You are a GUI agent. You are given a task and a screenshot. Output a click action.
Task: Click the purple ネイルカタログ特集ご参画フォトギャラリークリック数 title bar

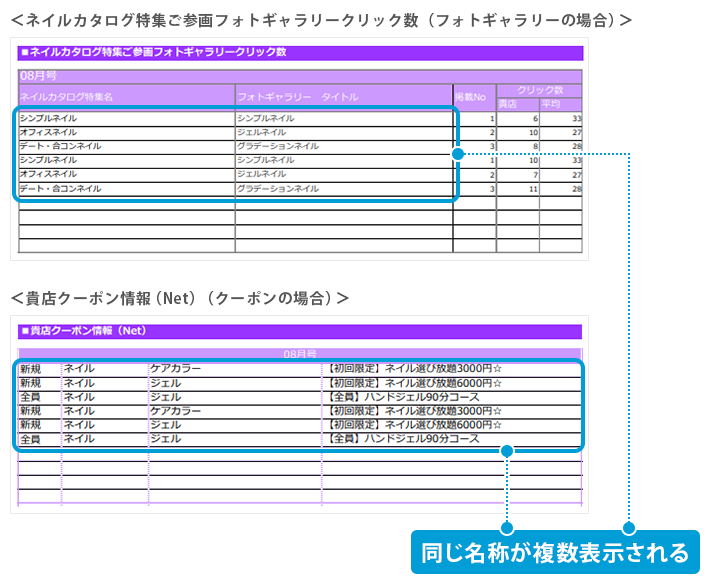298,52
